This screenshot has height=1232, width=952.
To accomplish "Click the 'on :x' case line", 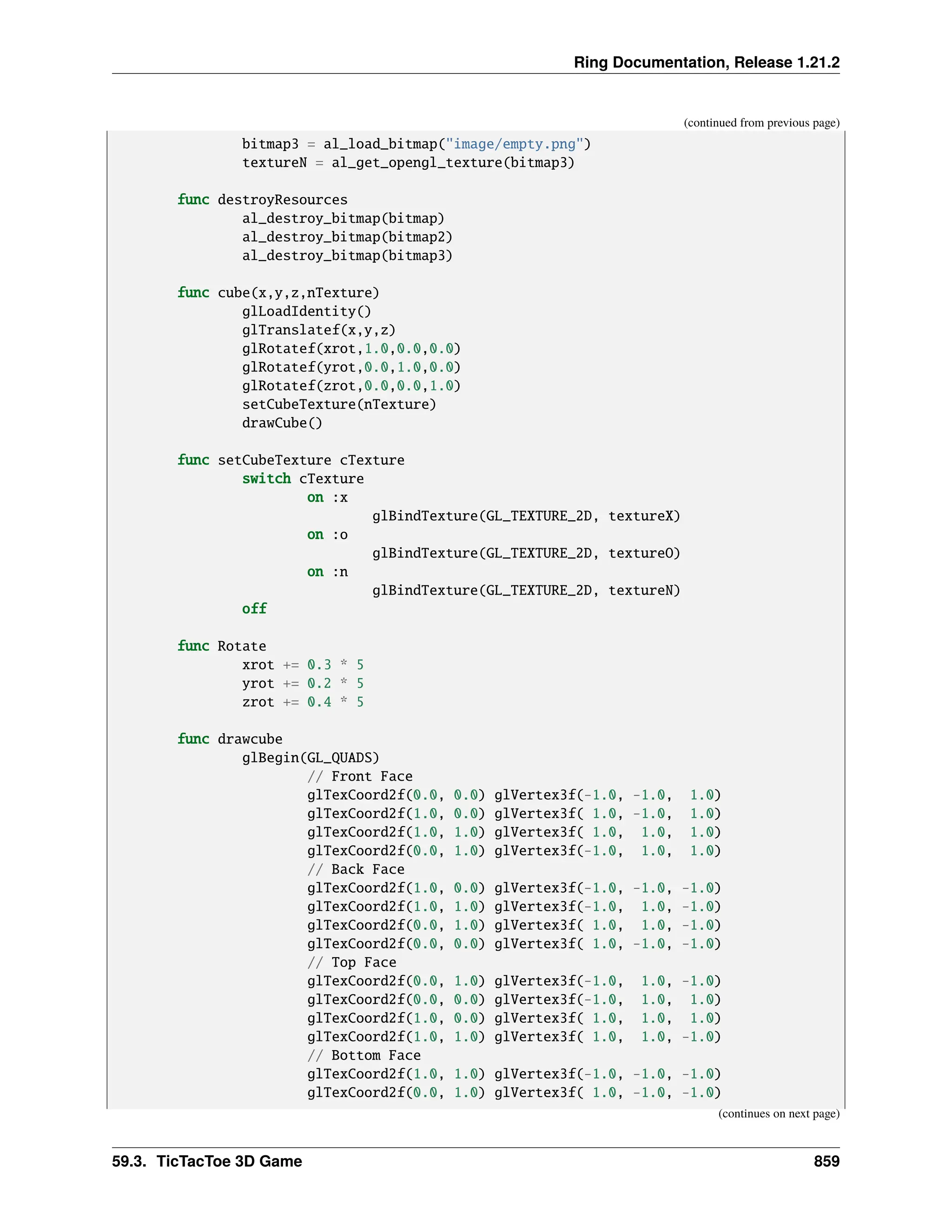I will [x=327, y=497].
